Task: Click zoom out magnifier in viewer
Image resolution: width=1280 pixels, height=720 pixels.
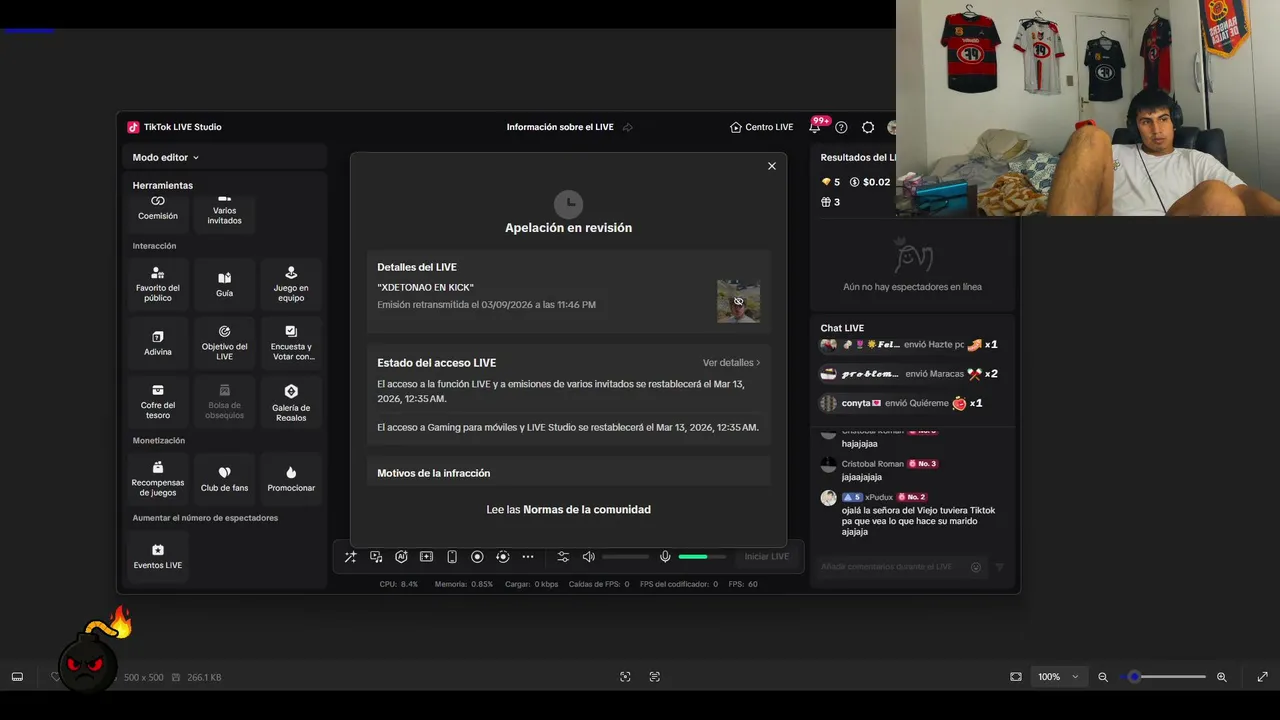Action: tap(1103, 677)
